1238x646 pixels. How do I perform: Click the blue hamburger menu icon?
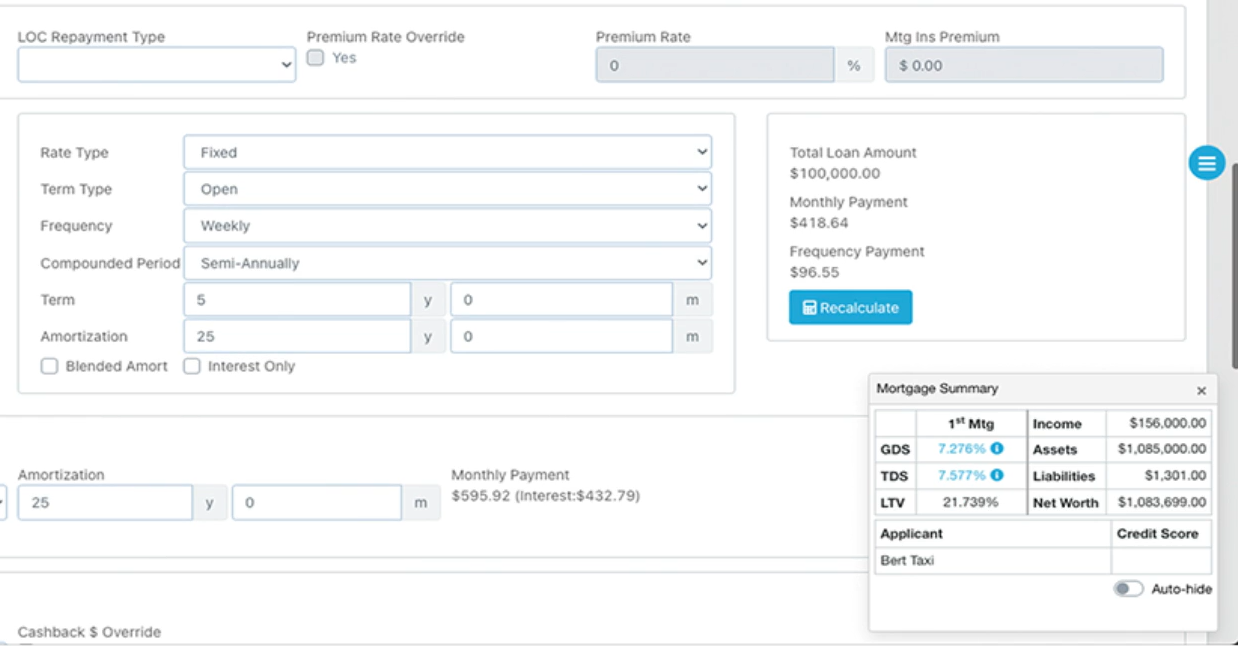[x=1206, y=163]
